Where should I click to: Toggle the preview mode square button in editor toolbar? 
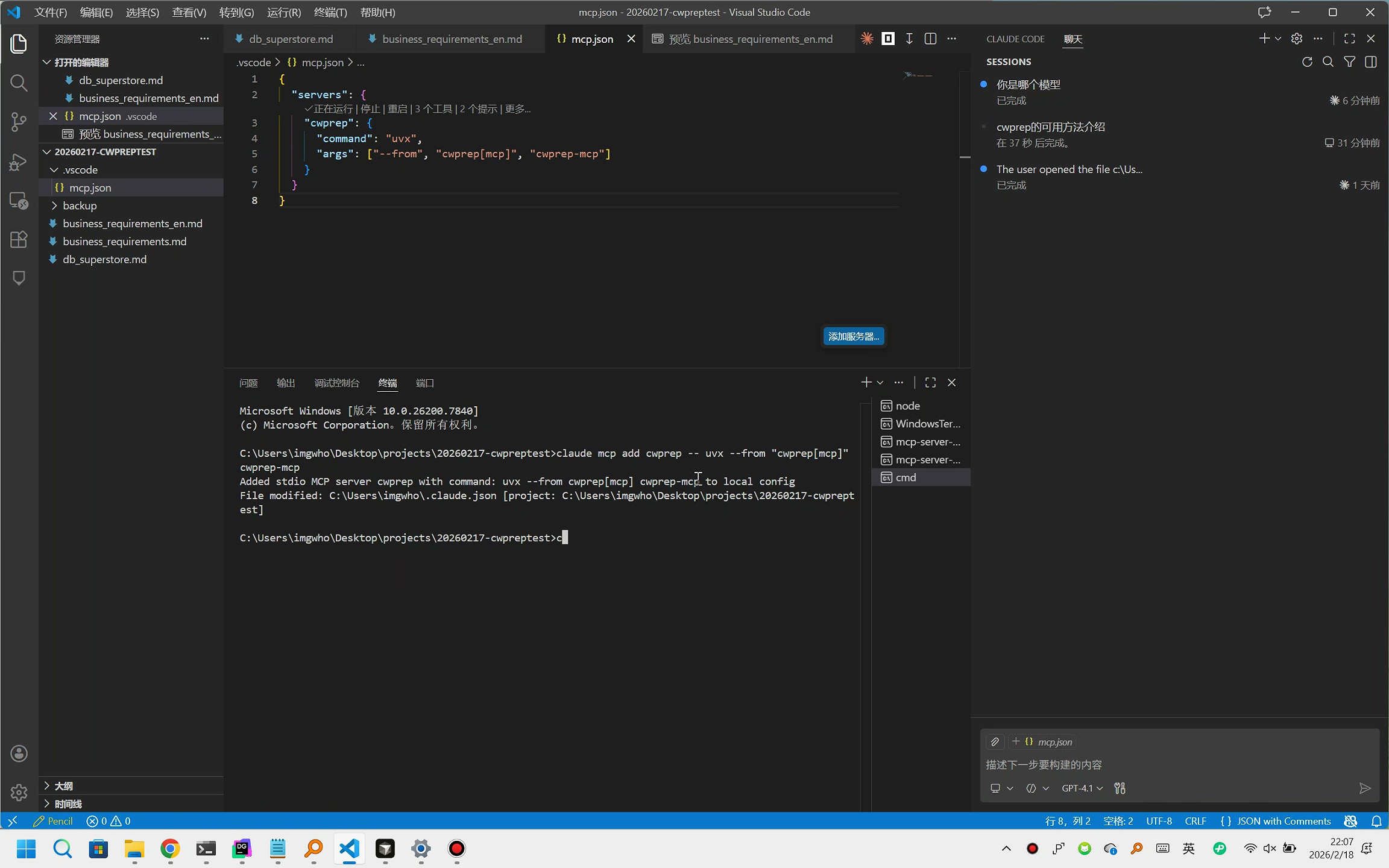click(x=888, y=39)
